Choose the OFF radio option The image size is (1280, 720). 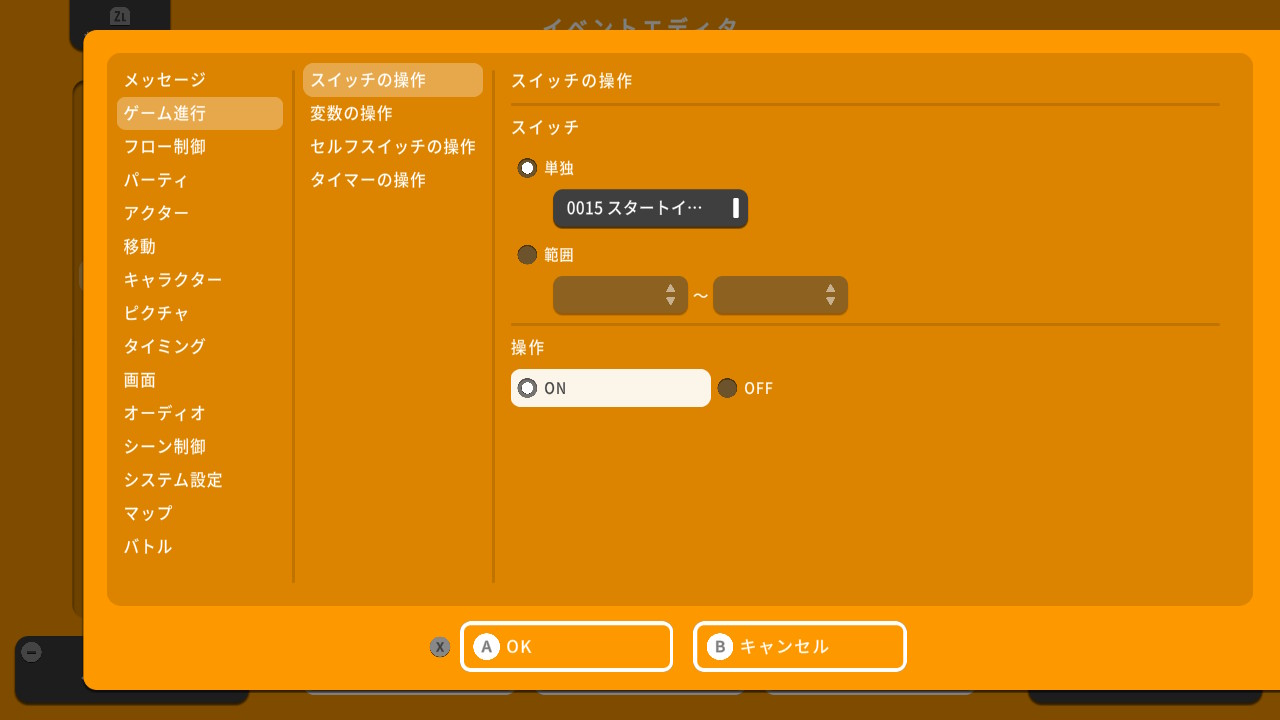746,388
